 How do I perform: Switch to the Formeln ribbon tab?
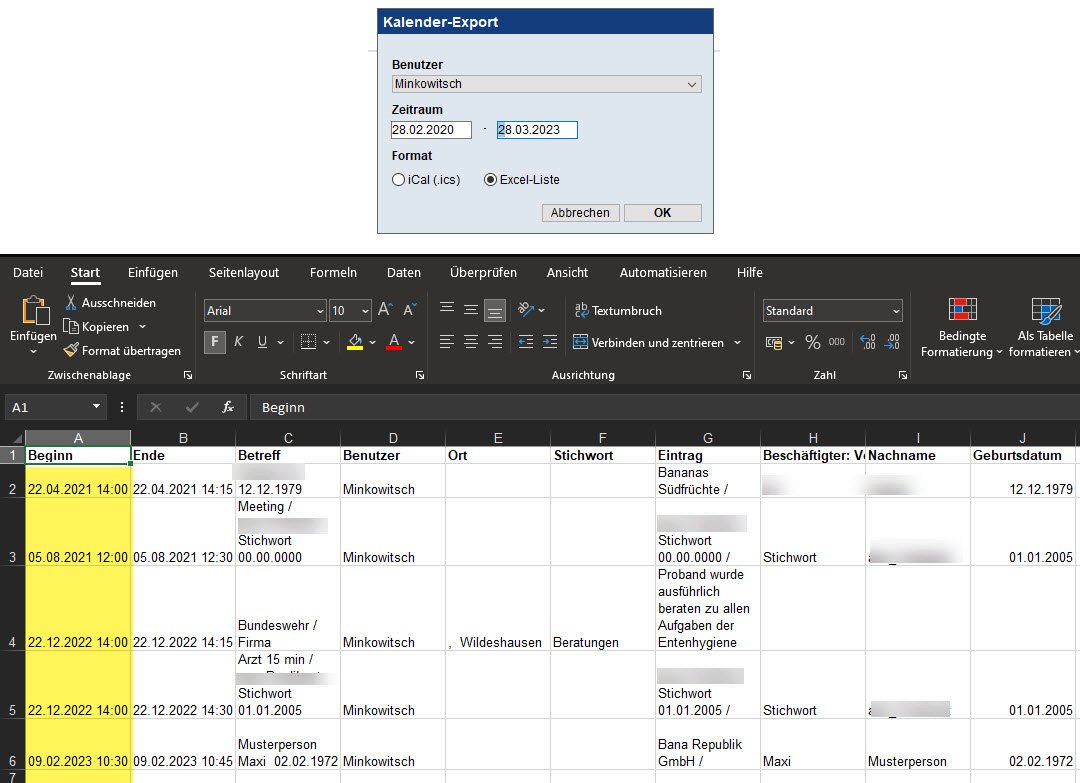[x=333, y=273]
